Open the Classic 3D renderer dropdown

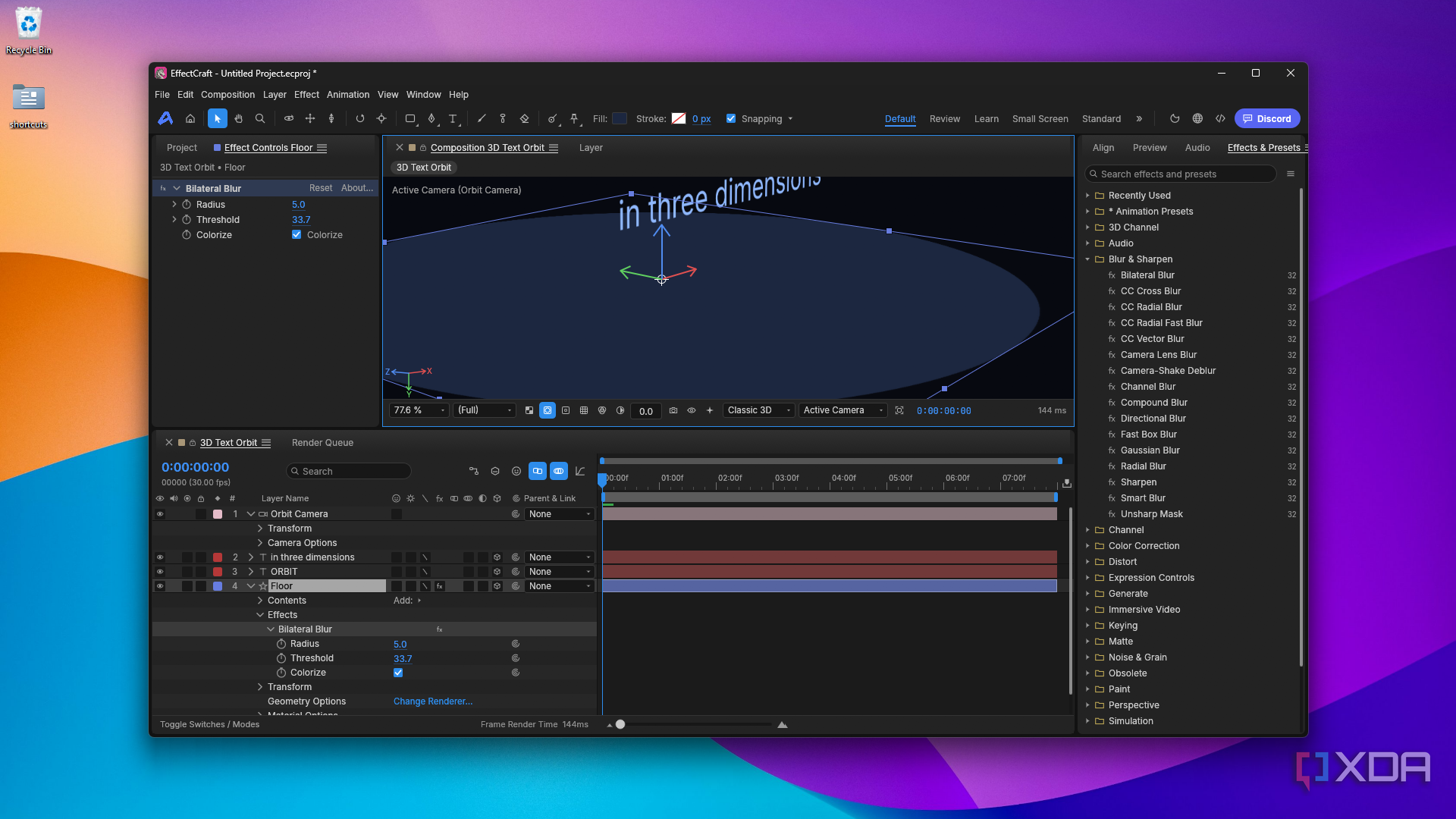[x=758, y=410]
